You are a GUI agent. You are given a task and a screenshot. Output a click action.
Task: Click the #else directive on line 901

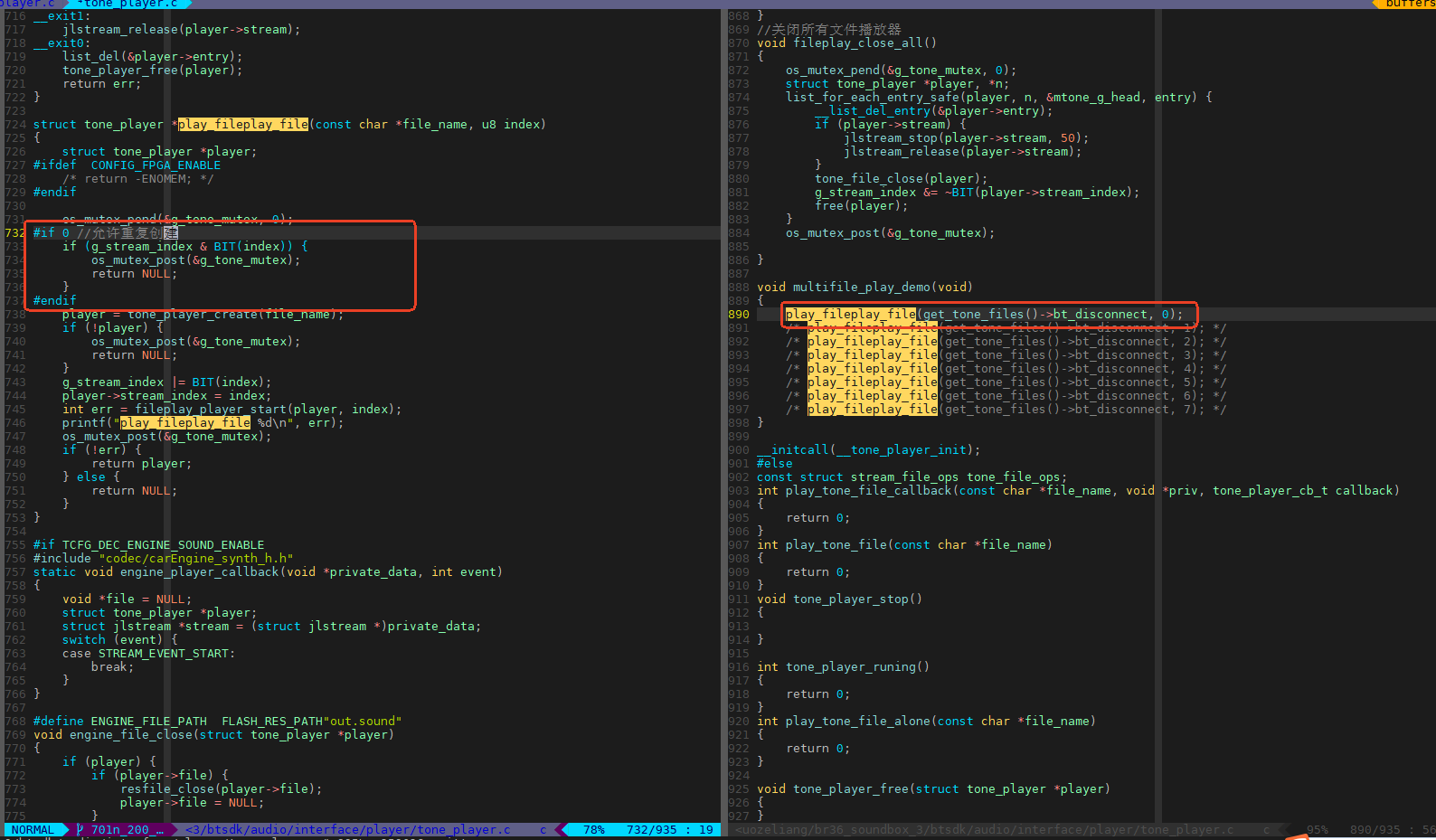[775, 464]
